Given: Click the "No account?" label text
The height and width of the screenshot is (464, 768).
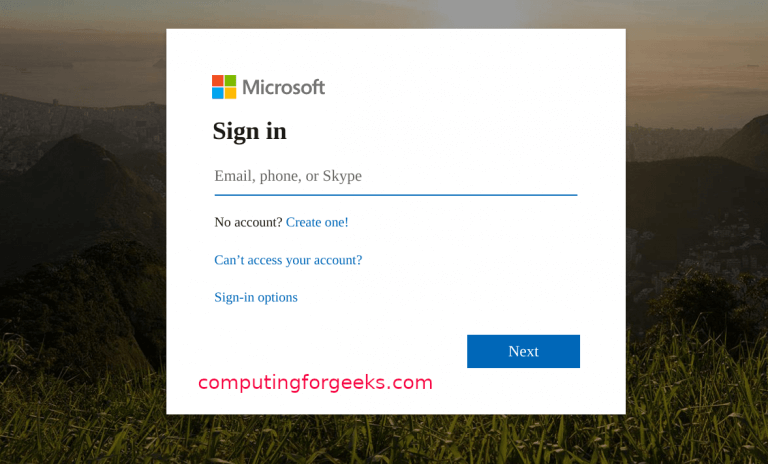Looking at the screenshot, I should (248, 222).
